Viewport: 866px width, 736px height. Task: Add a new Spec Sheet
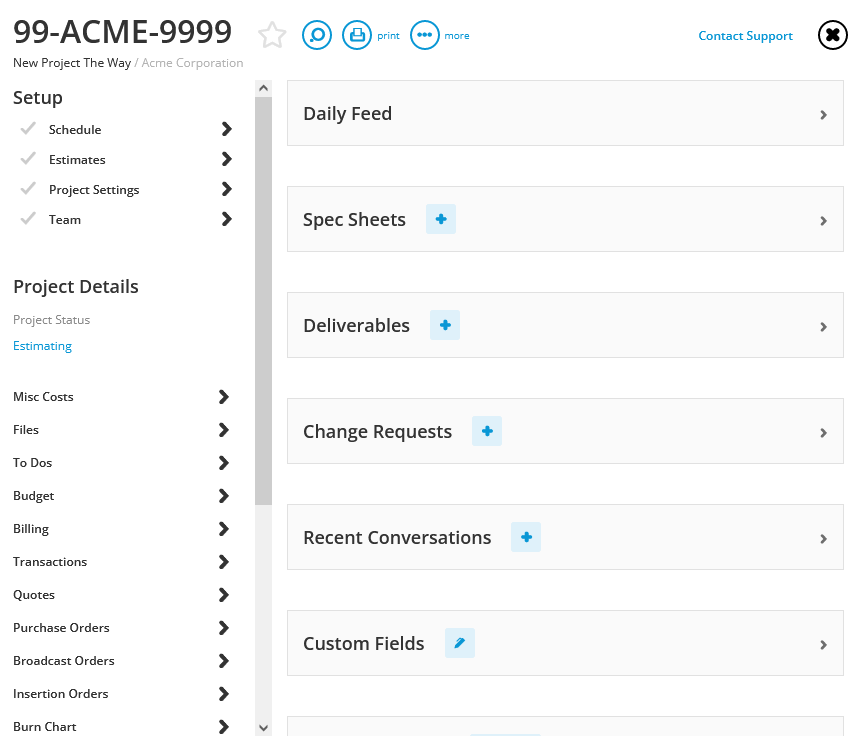(441, 219)
